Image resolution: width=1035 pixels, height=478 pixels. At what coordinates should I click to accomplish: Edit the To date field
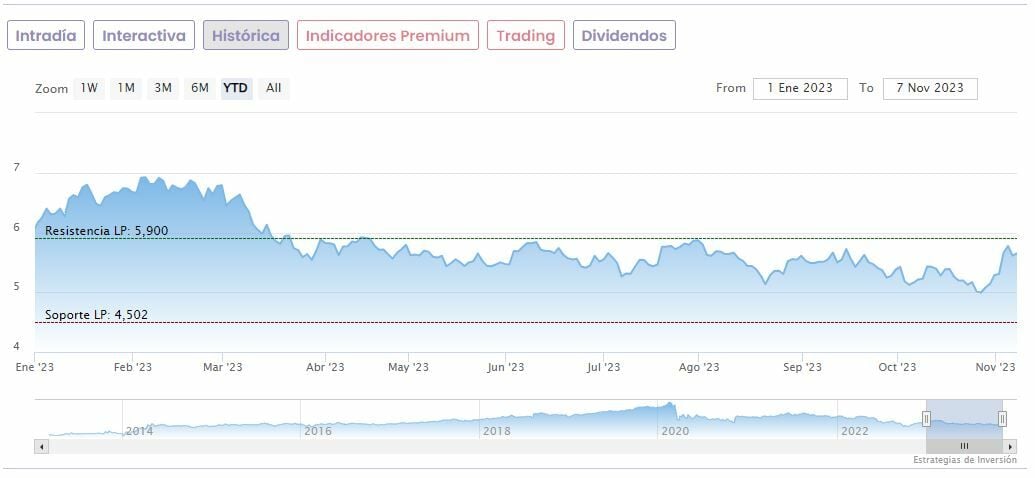(x=930, y=88)
